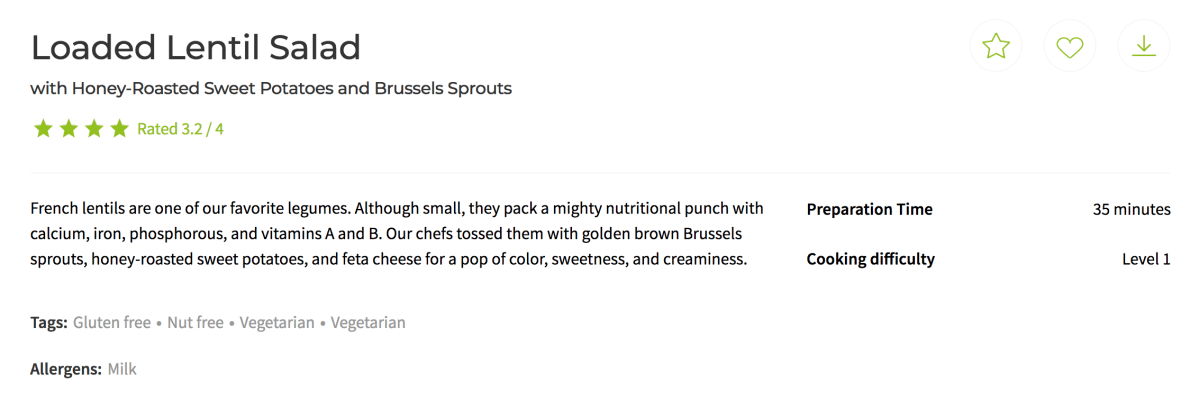Image resolution: width=1199 pixels, height=400 pixels.
Task: Click the "Level 1" difficulty value
Action: click(x=1146, y=259)
